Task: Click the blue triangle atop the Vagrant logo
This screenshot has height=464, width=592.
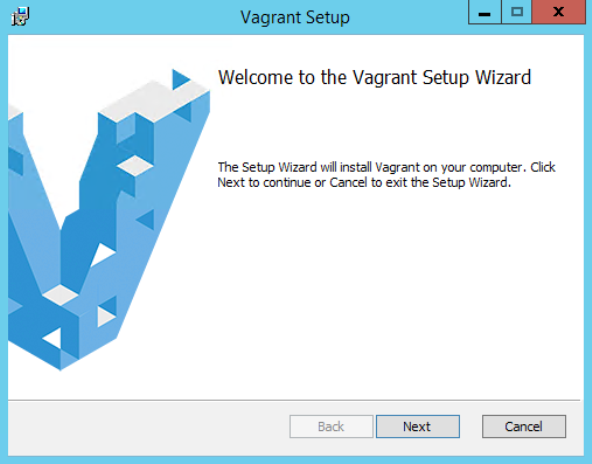Action: pos(180,79)
